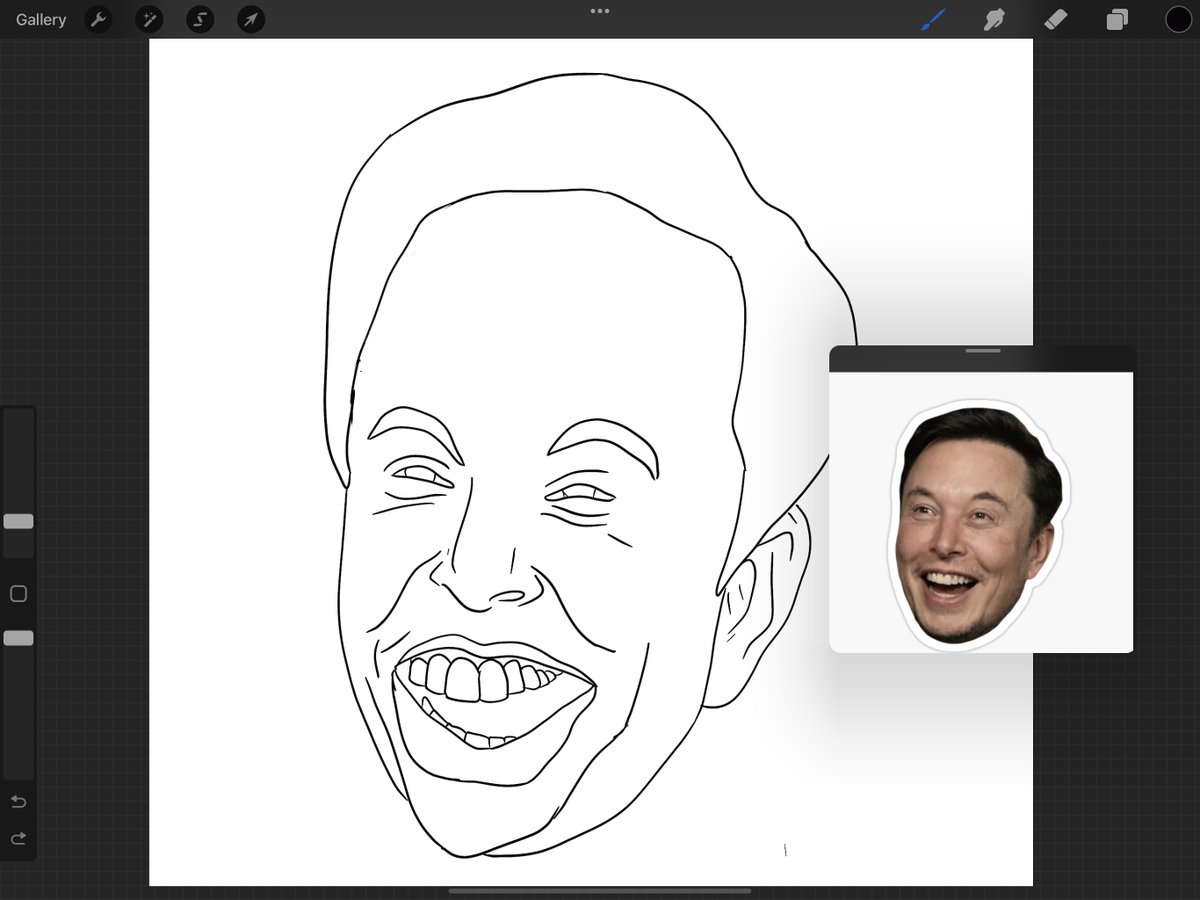Undo the last stroke
This screenshot has height=900, width=1200.
(18, 802)
